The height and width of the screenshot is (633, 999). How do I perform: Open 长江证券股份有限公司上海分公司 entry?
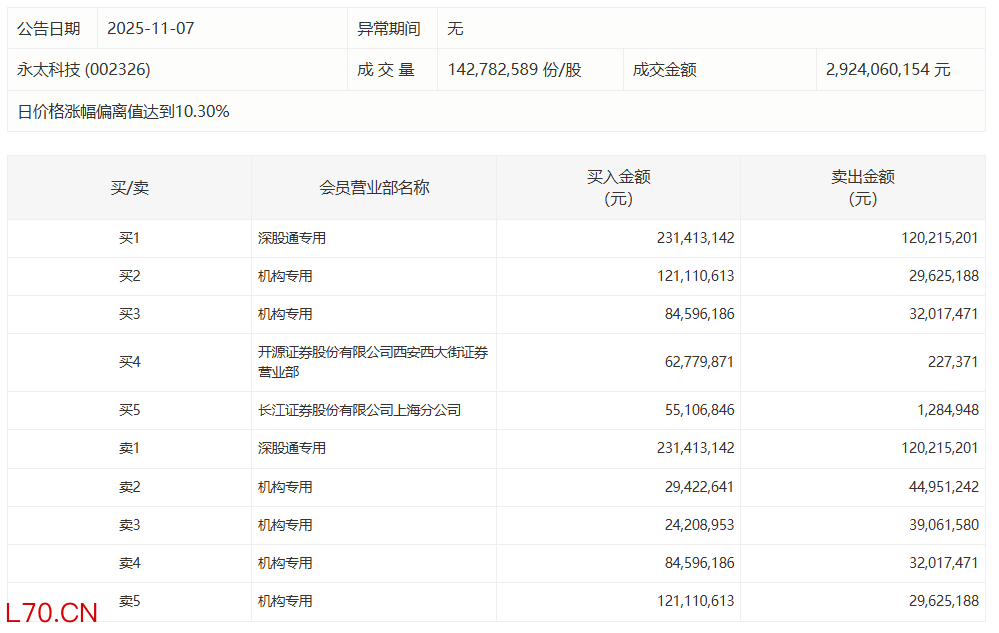[359, 410]
